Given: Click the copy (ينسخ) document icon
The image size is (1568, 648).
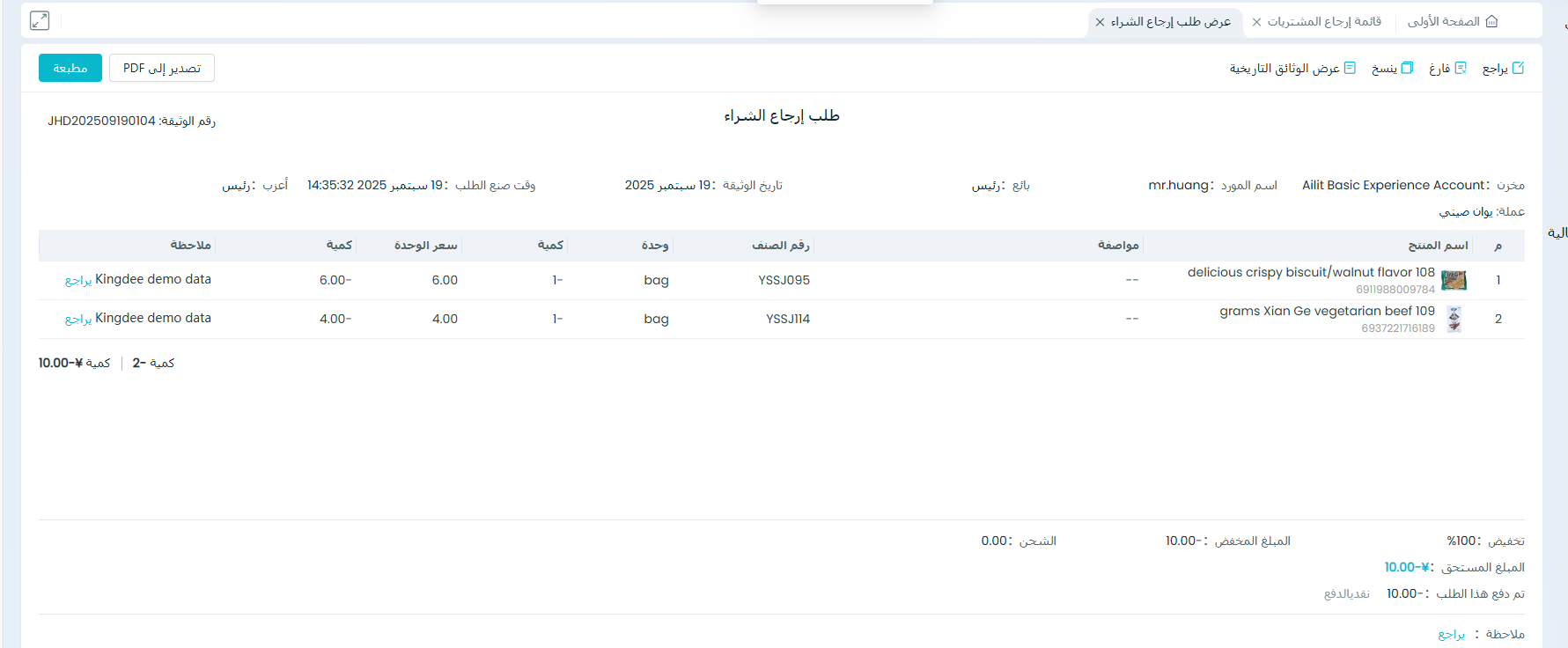Looking at the screenshot, I should point(1407,68).
